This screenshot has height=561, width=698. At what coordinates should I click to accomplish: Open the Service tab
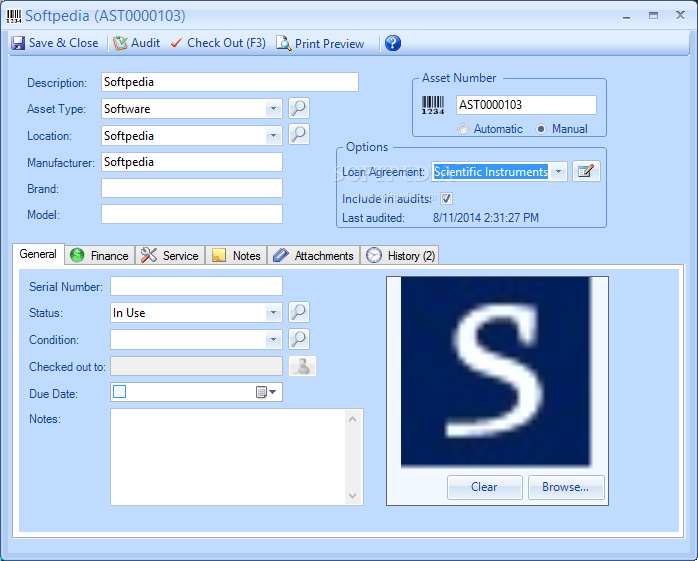pos(170,256)
